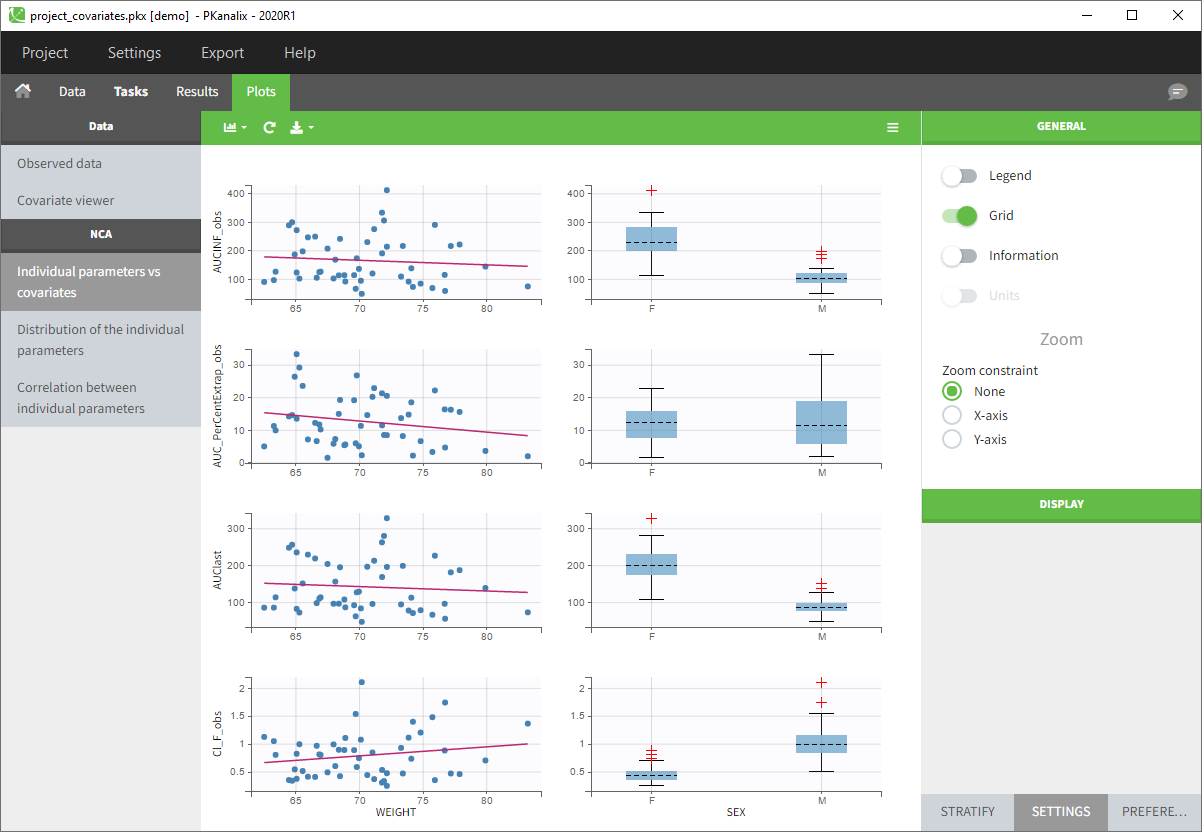This screenshot has height=832, width=1202.
Task: Expand the DISPLAY section header
Action: point(1061,505)
